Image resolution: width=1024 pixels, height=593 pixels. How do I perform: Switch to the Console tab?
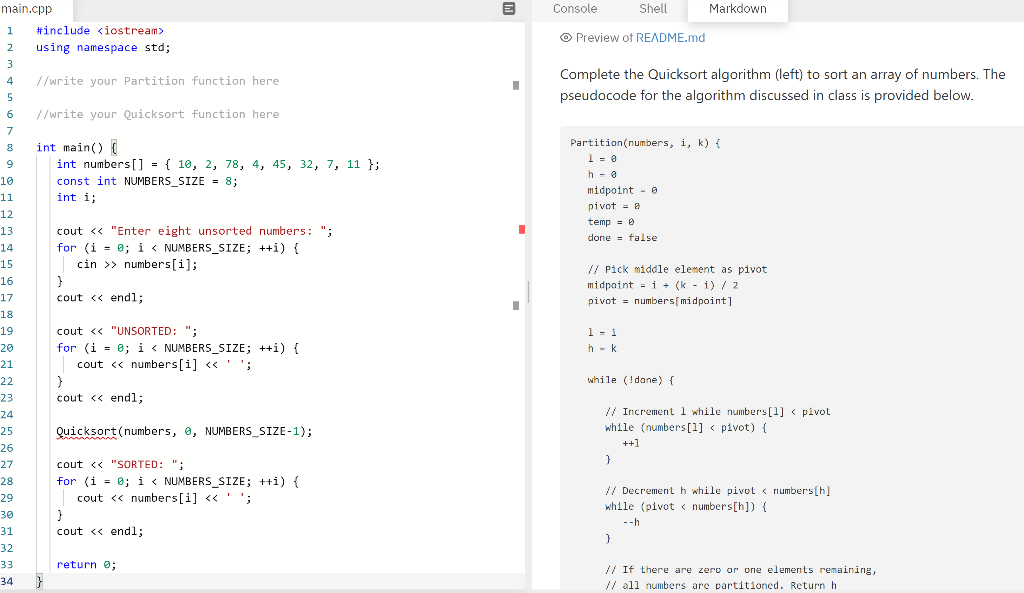click(x=575, y=8)
